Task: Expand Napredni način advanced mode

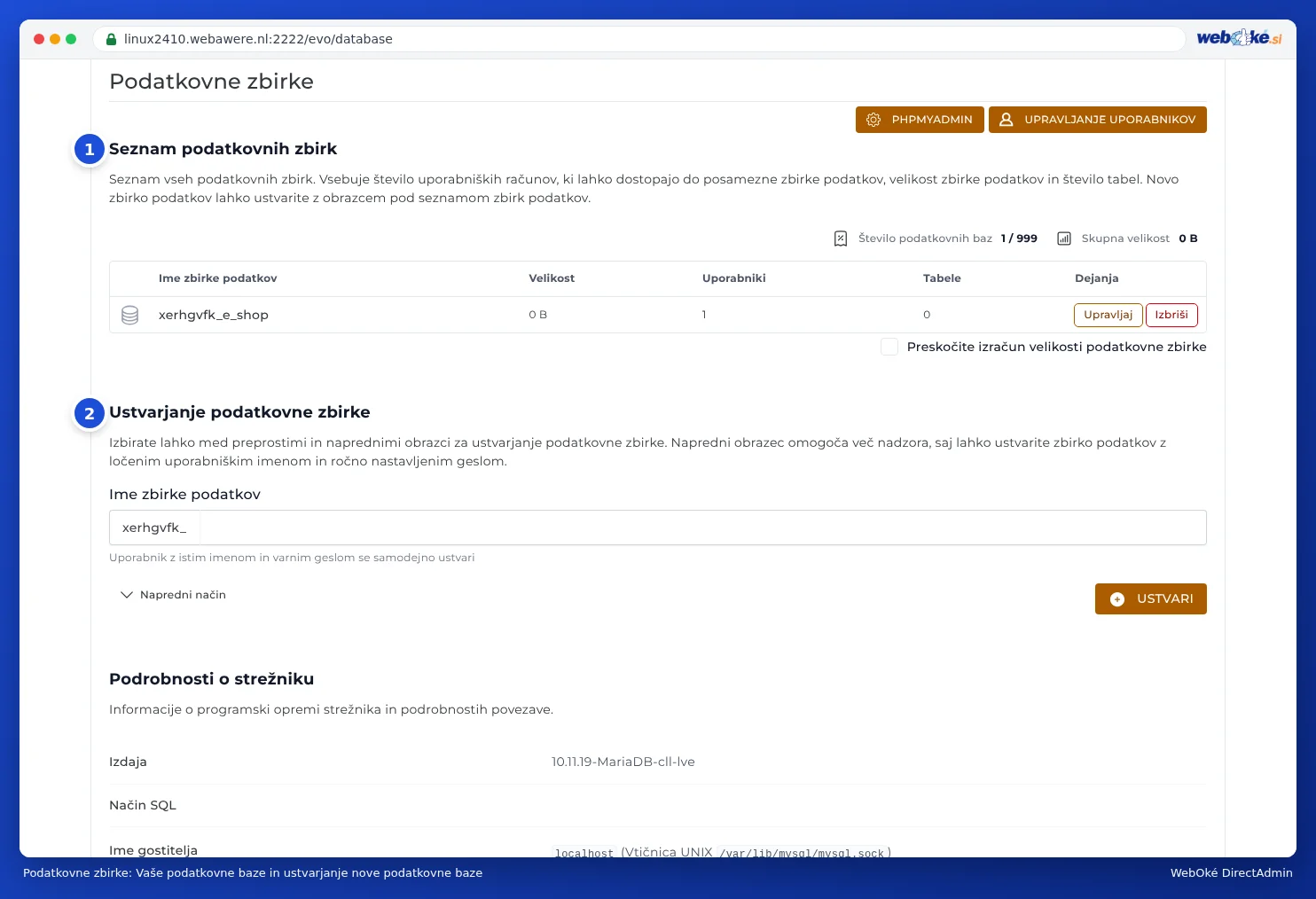Action: (x=174, y=595)
